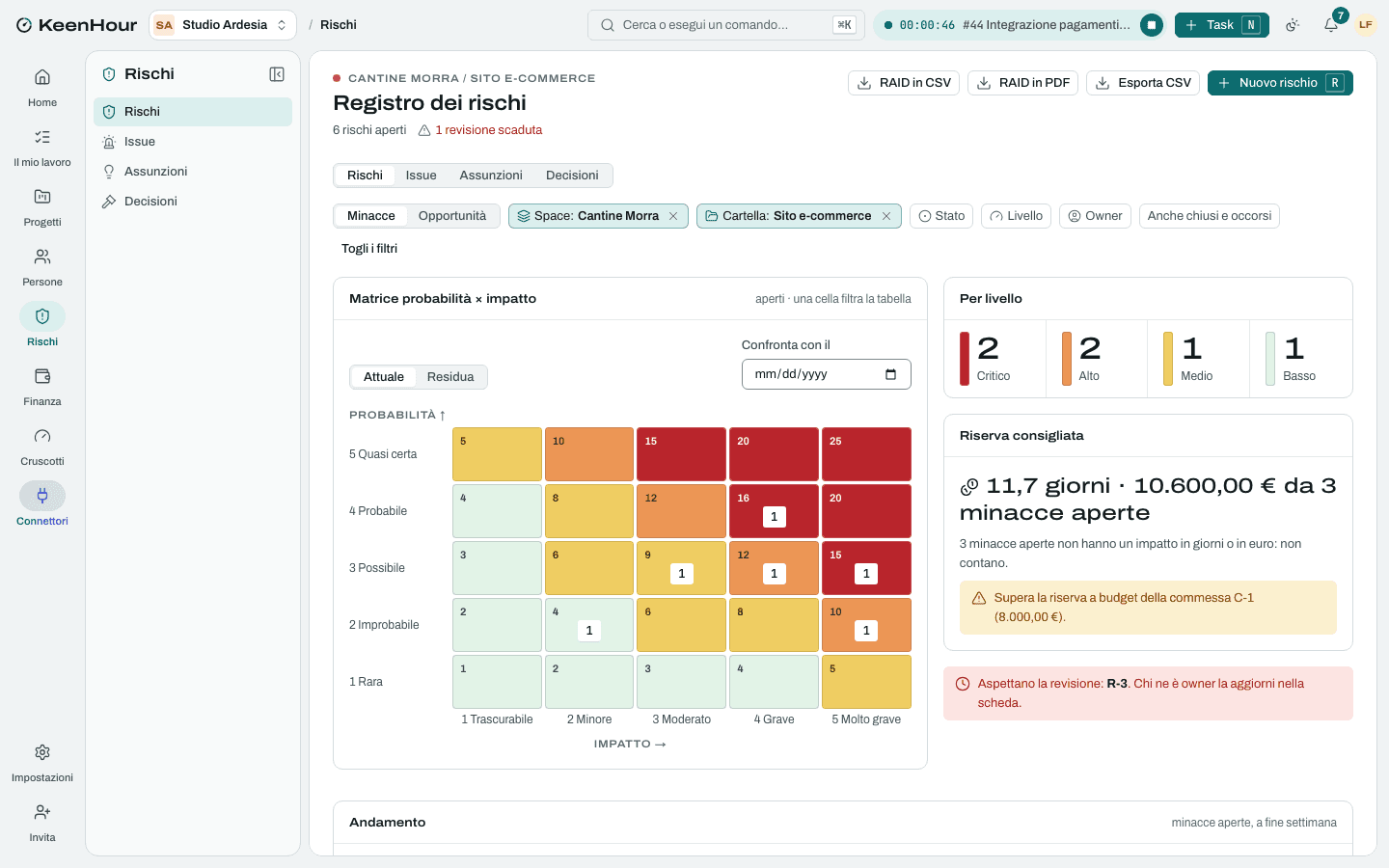Filter by the Medio level card
This screenshot has width=1389, height=868.
coord(1199,359)
